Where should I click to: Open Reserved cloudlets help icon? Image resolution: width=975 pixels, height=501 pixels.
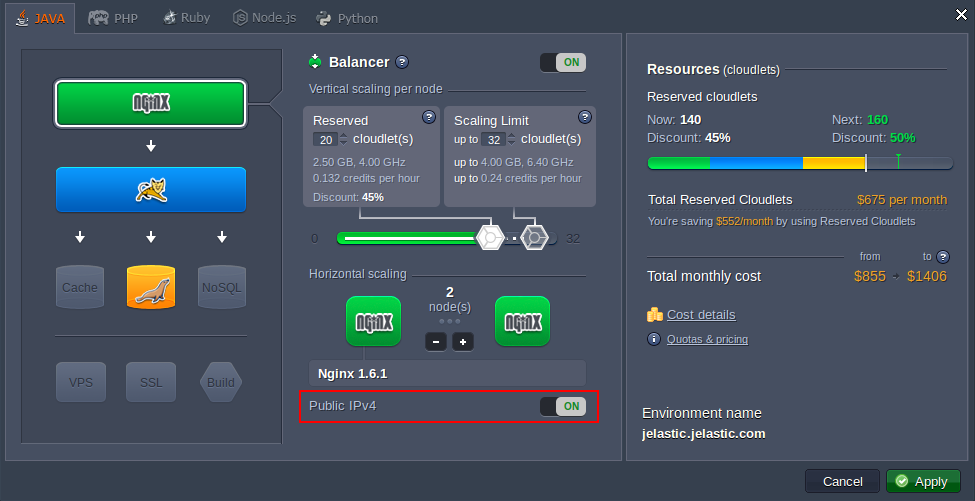pos(428,117)
